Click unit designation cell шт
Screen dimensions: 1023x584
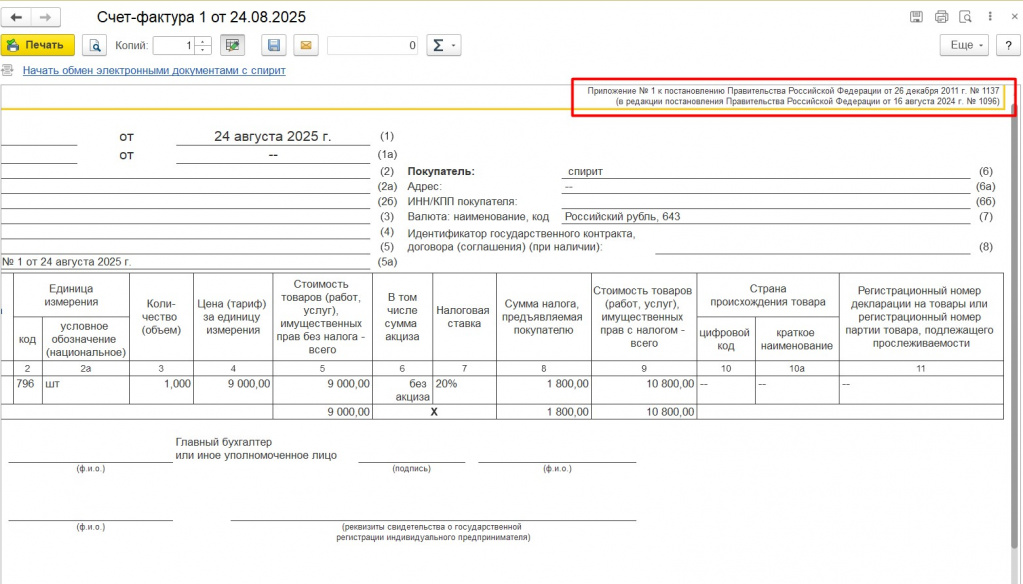click(x=85, y=390)
